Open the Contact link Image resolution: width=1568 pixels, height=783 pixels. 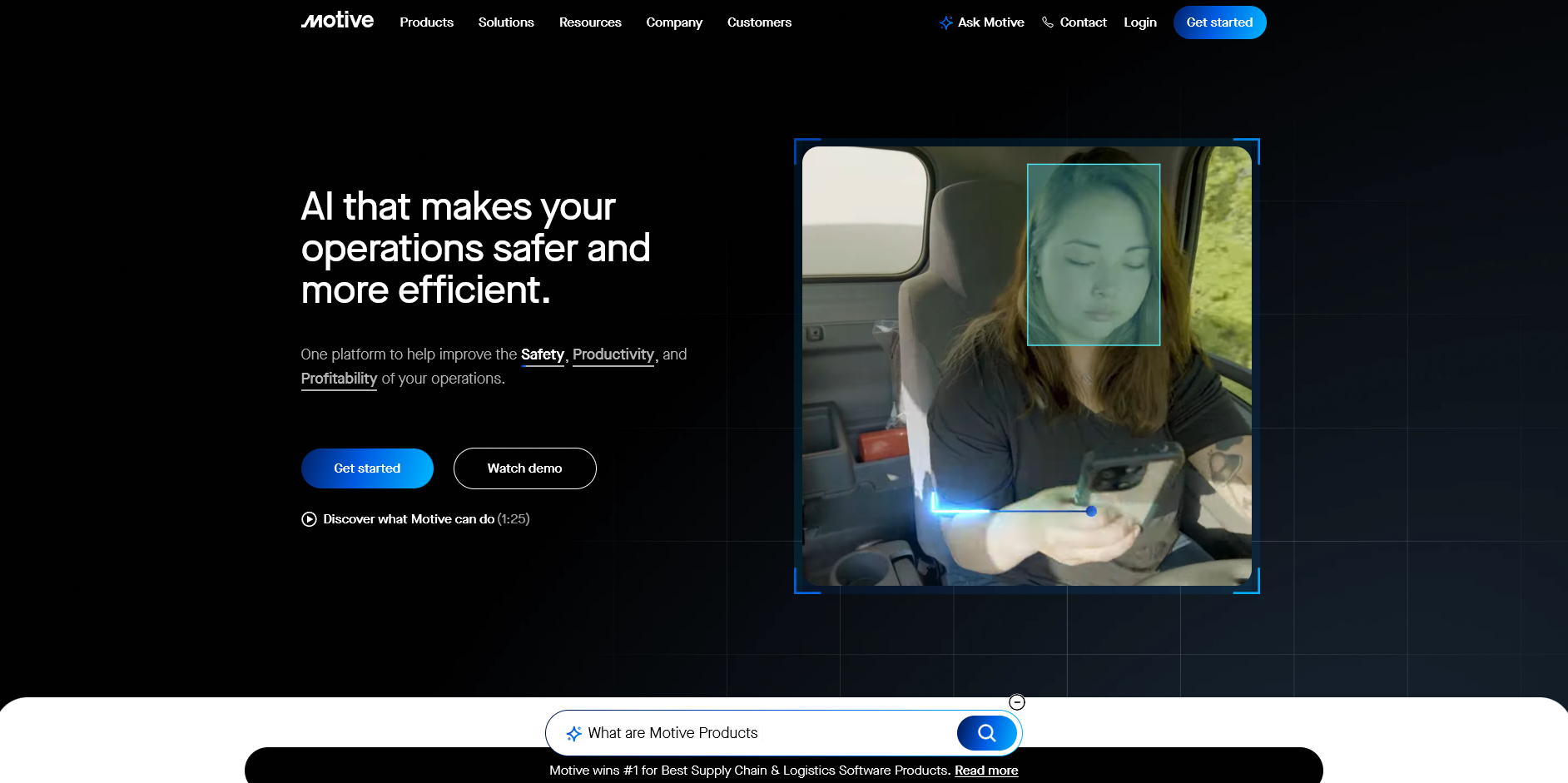click(1074, 22)
